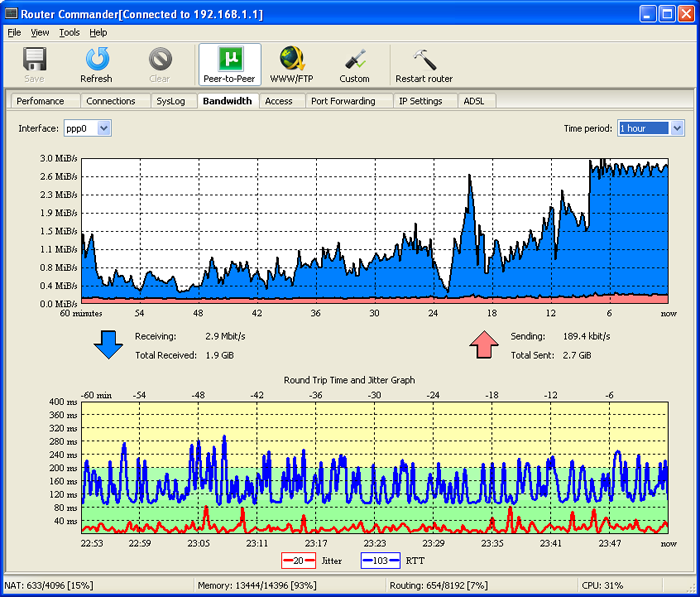700x597 pixels.
Task: Click the red Sending up arrow
Action: [x=484, y=345]
